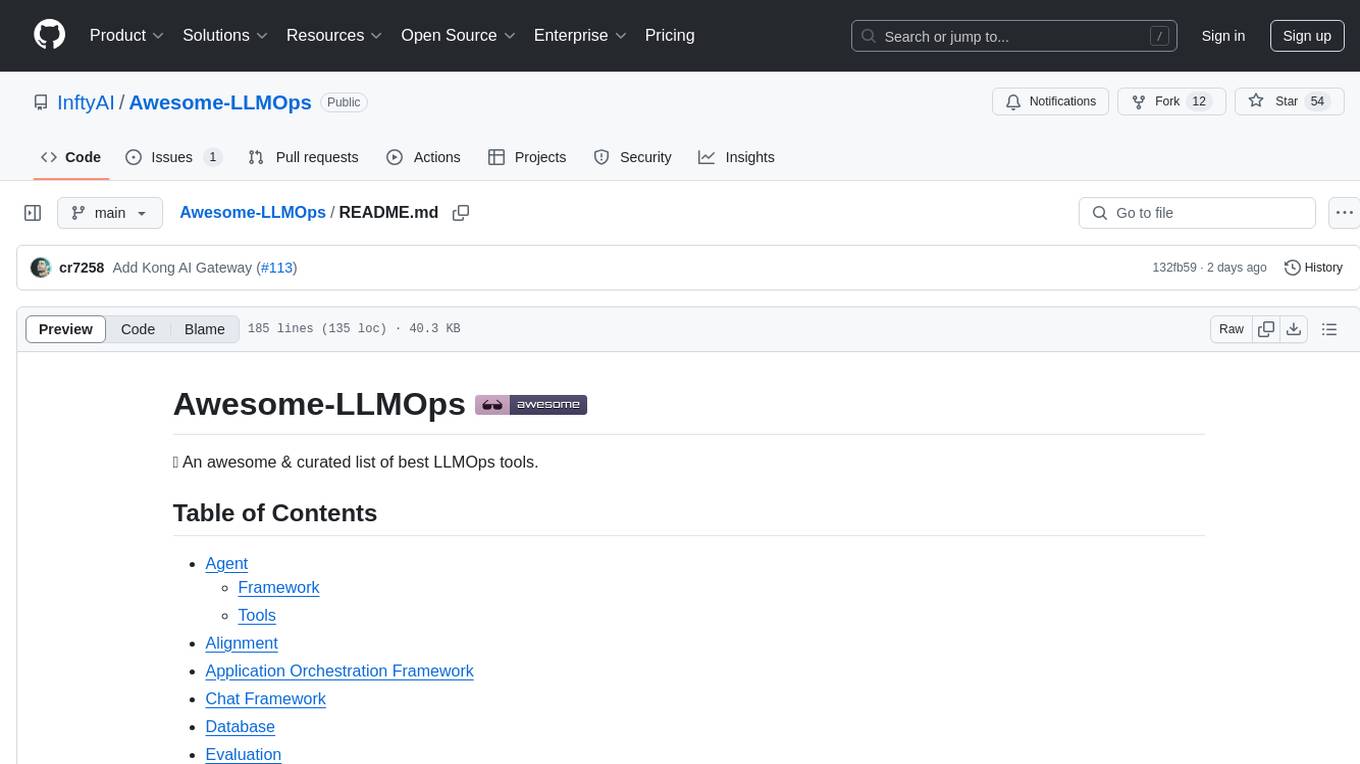Viewport: 1360px width, 764px height.
Task: Jump to the Evaluation section
Action: pos(243,754)
